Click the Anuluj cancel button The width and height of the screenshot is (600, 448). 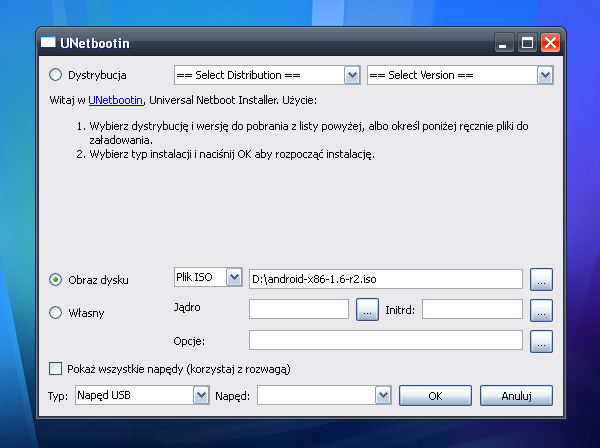516,396
